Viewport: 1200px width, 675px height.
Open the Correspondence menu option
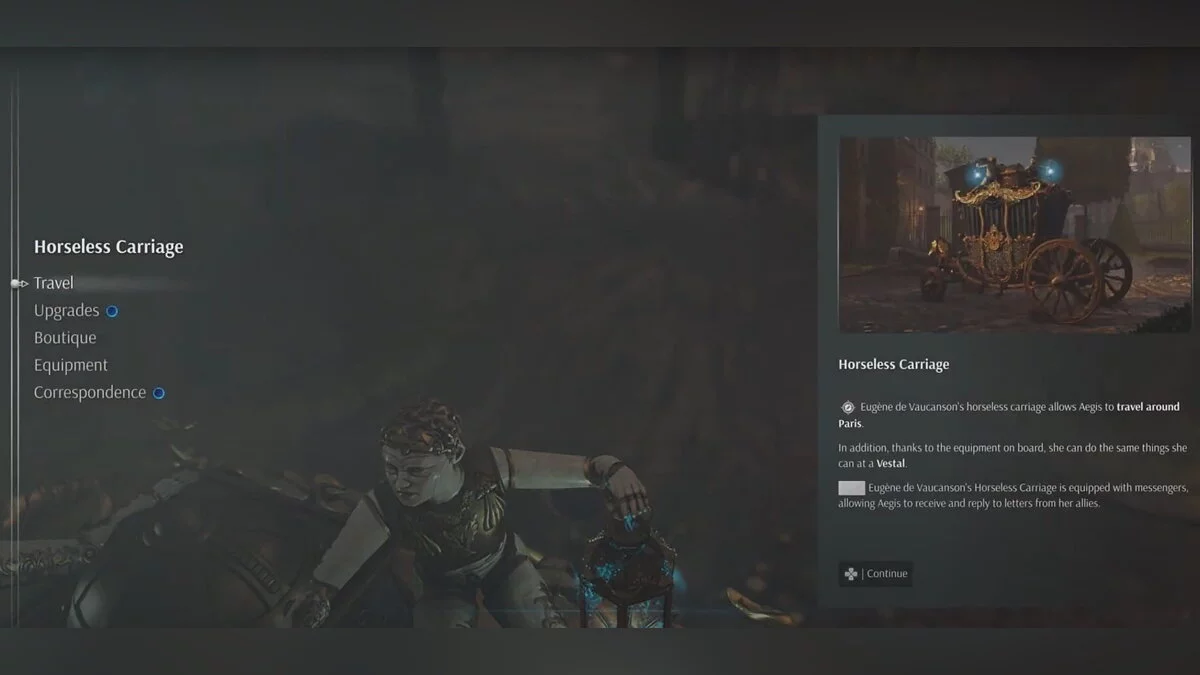pyautogui.click(x=90, y=392)
